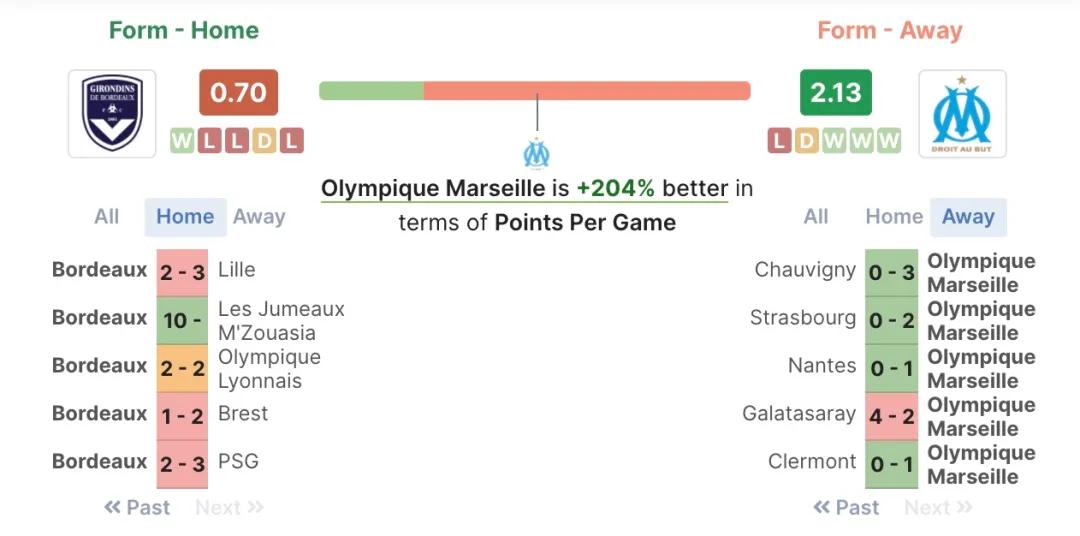The image size is (1080, 536).
Task: Click Bordeaux's orange D form badge
Action: 264,141
